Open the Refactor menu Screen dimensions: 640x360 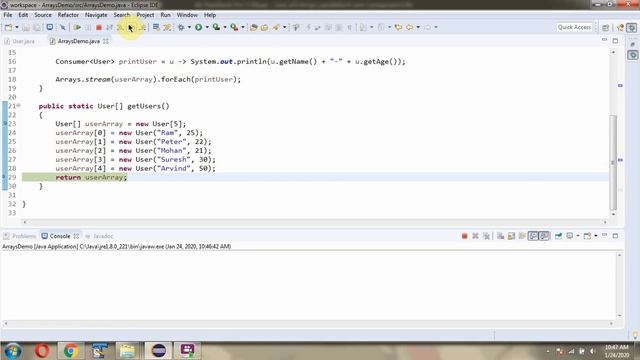tap(68, 15)
